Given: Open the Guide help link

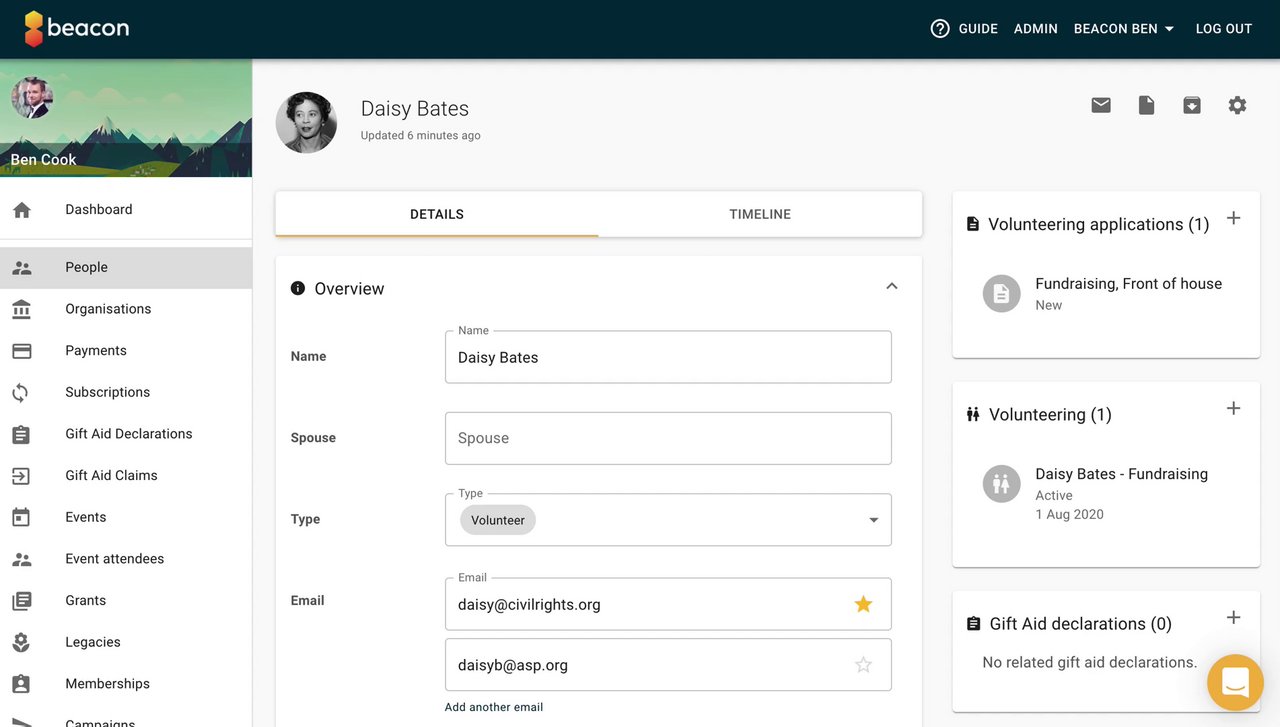Looking at the screenshot, I should click(964, 29).
